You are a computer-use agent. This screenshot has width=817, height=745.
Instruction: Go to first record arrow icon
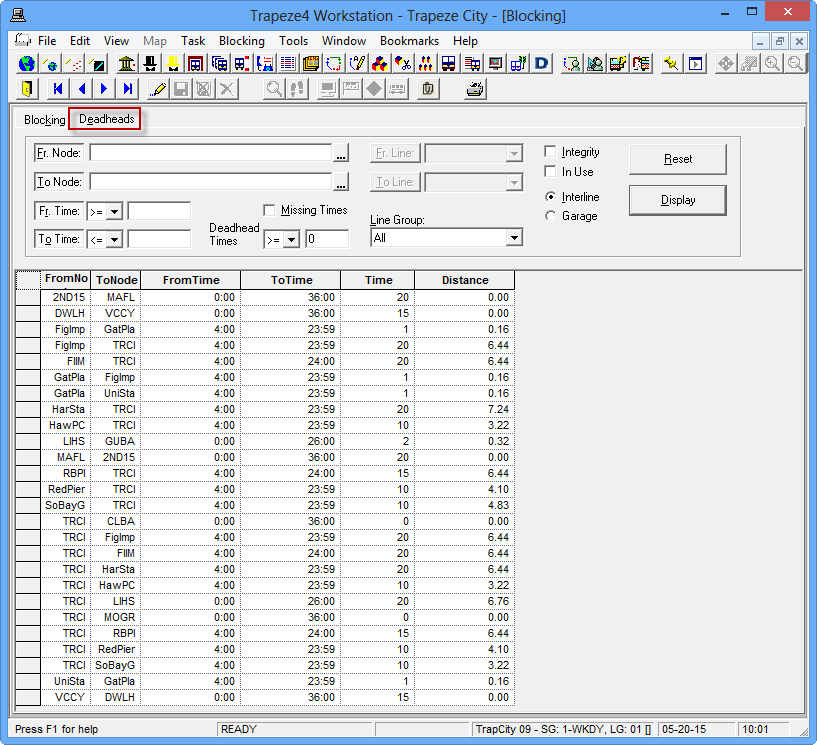point(59,89)
